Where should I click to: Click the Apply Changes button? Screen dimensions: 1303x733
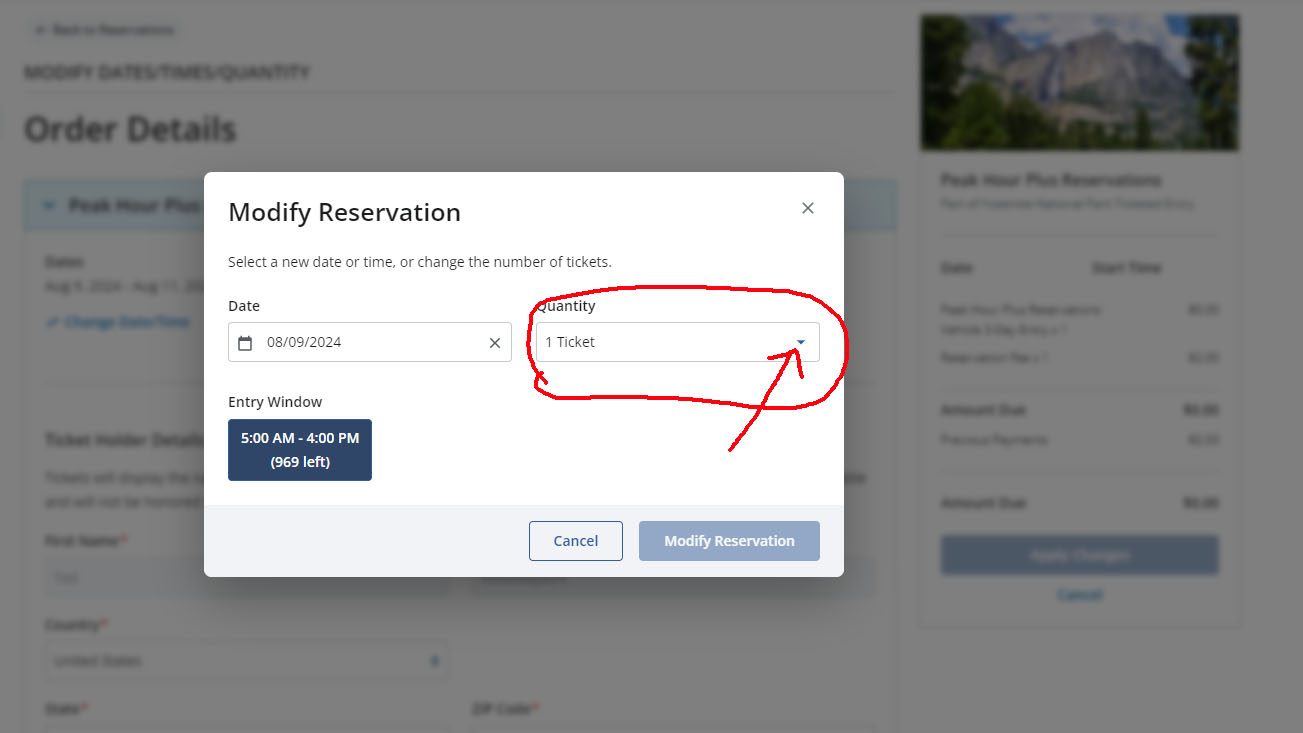tap(1079, 555)
